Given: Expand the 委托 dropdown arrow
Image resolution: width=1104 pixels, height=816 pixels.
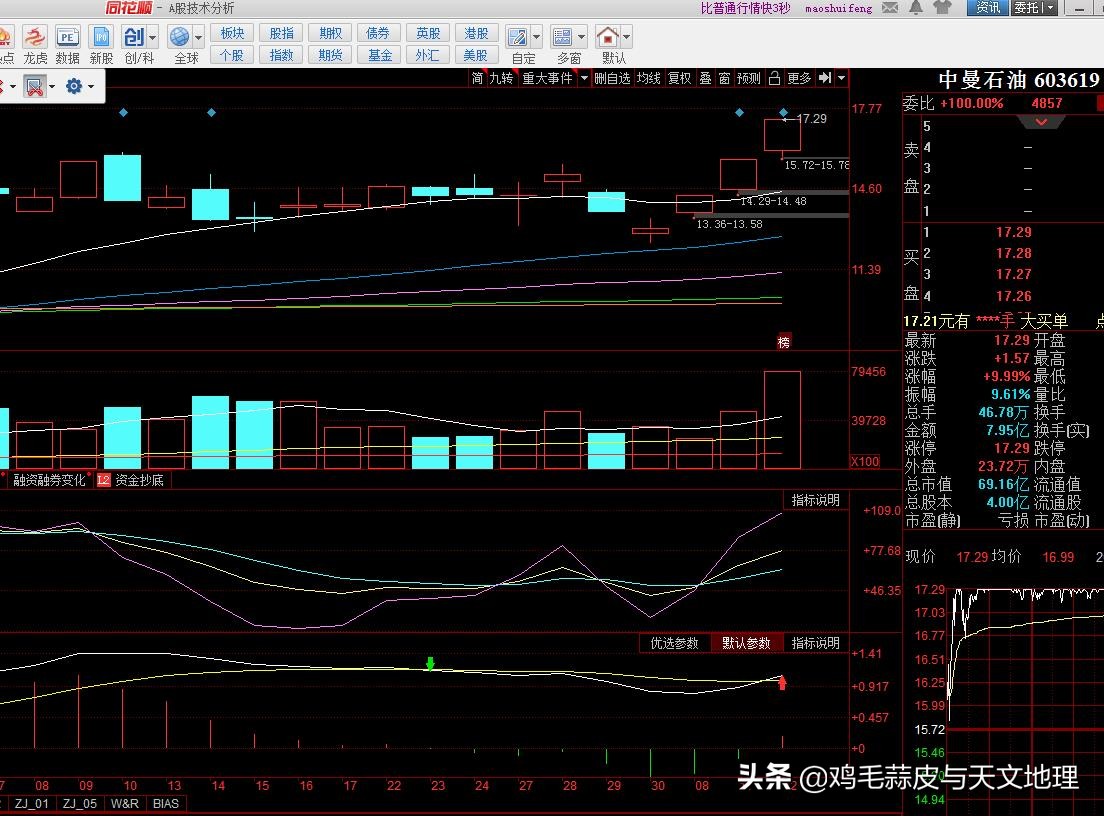Looking at the screenshot, I should click(x=1049, y=8).
